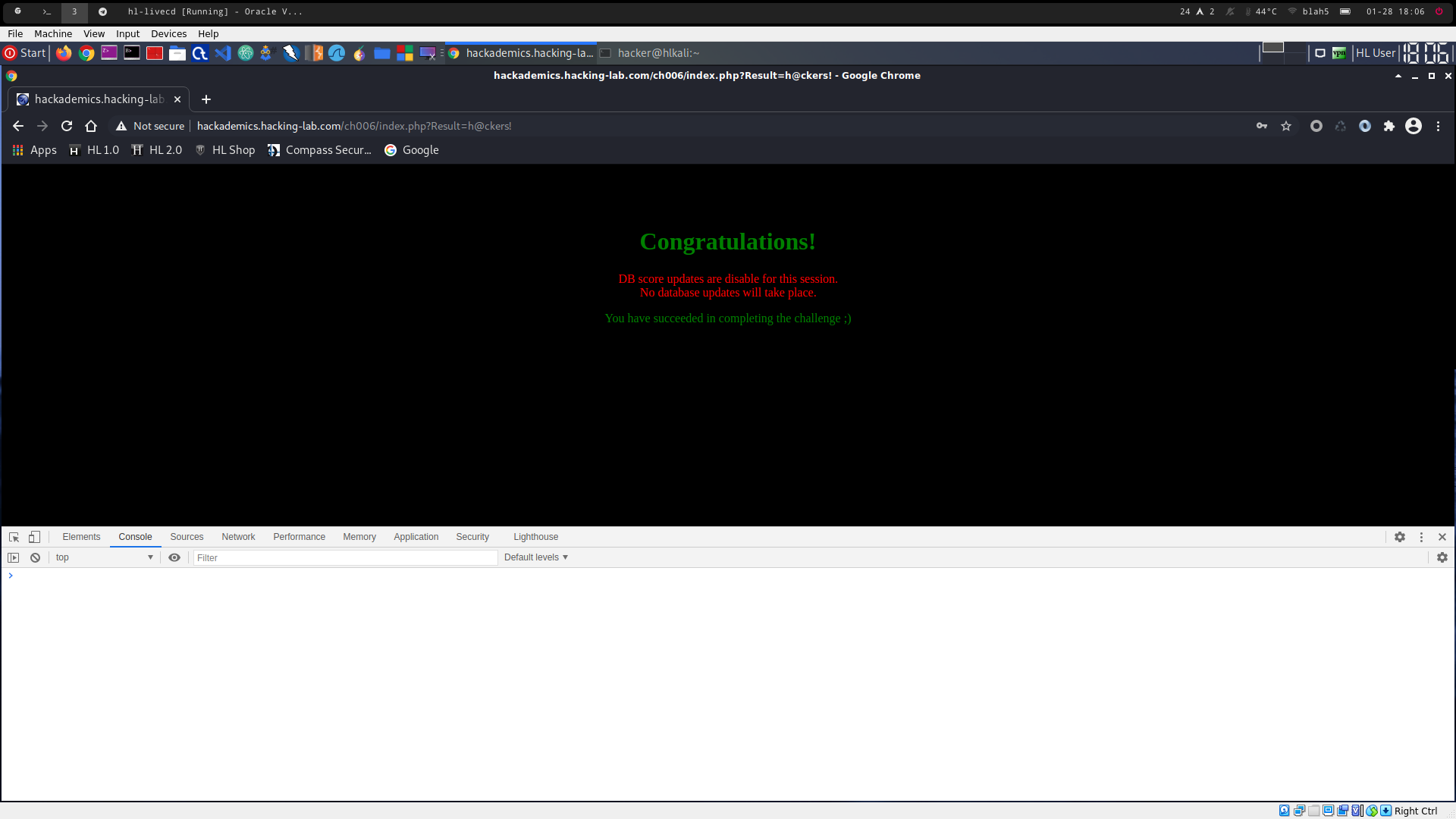Click the inspect element picker icon
Viewport: 1456px width, 819px height.
[x=14, y=537]
